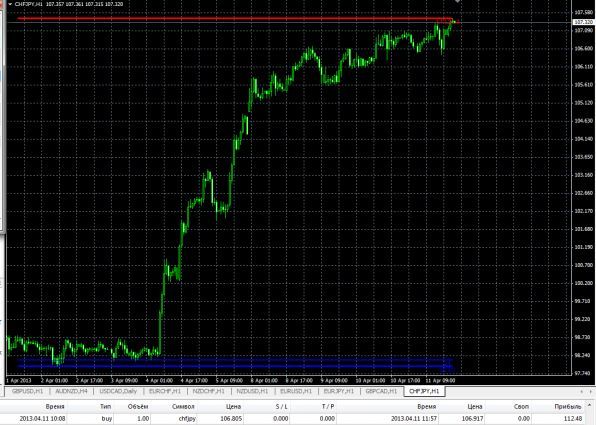This screenshot has width=596, height=425.
Task: Click the trade table's scroll-up arrow
Action: [x=590, y=405]
